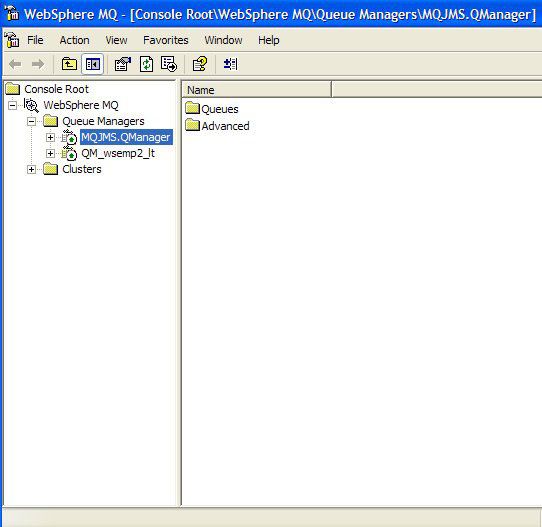This screenshot has width=542, height=527.
Task: Open the MMC system menu icon left of File
Action: click(12, 40)
